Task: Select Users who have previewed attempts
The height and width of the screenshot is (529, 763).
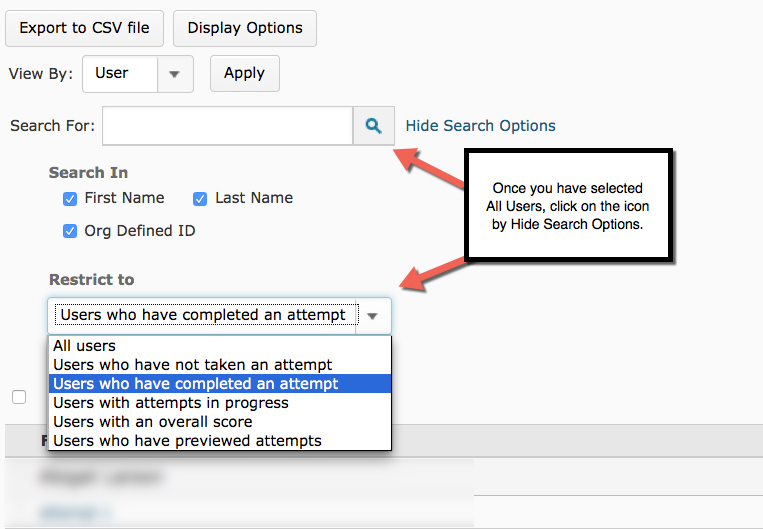Action: point(187,441)
